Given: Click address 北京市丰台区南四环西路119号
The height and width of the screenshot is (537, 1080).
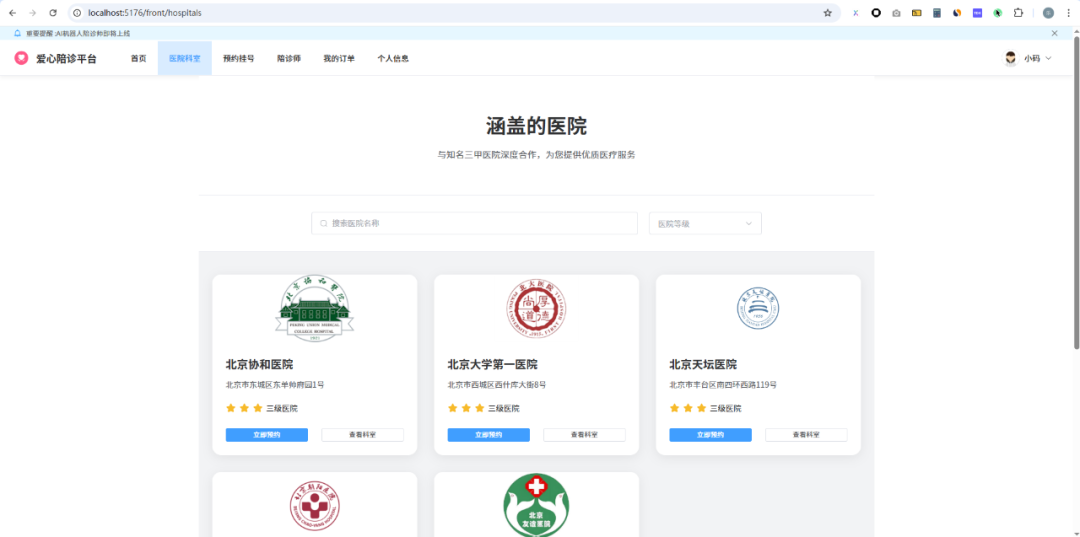Looking at the screenshot, I should click(x=723, y=385).
